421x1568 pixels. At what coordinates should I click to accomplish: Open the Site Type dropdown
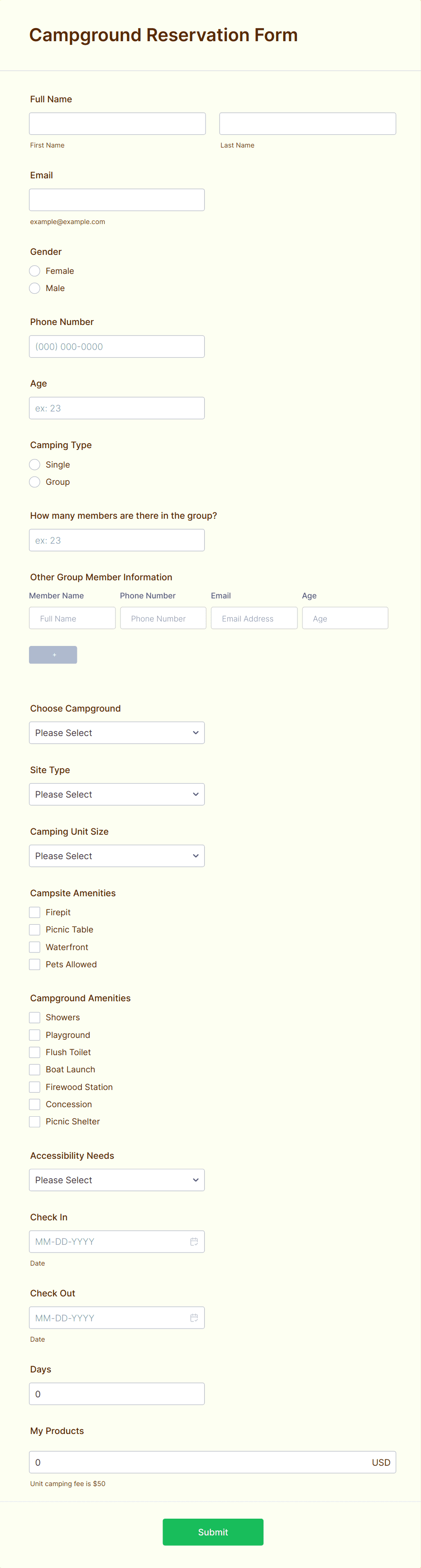coord(117,794)
